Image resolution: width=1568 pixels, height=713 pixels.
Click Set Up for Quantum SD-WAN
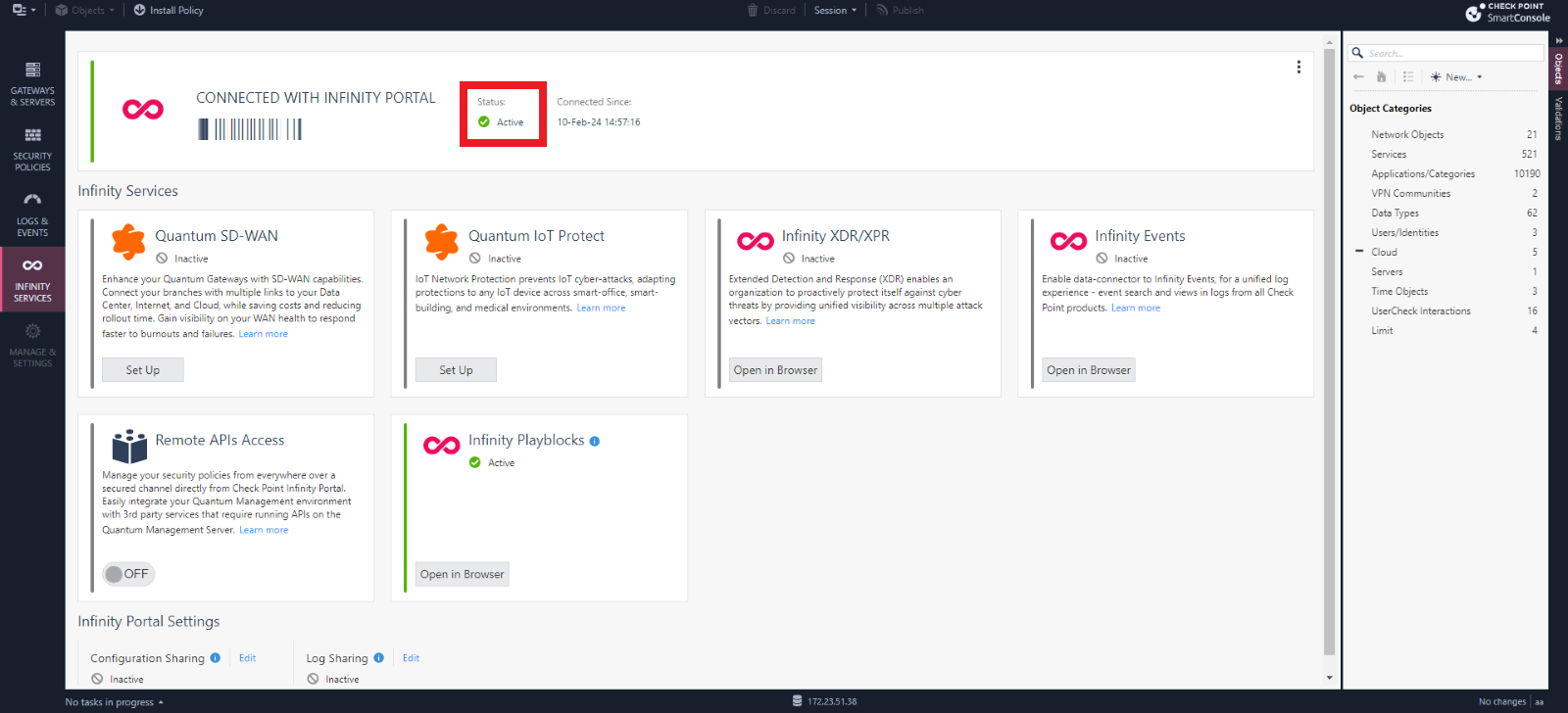(143, 370)
